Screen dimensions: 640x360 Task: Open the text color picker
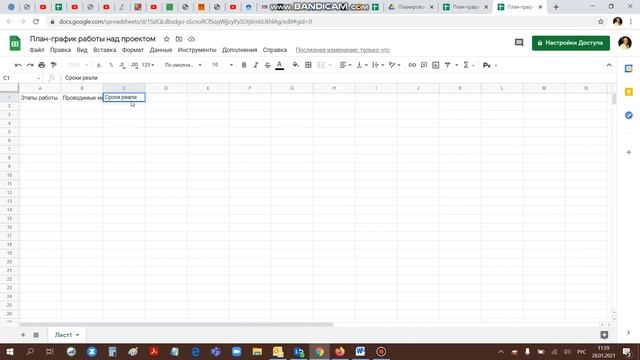tap(280, 65)
